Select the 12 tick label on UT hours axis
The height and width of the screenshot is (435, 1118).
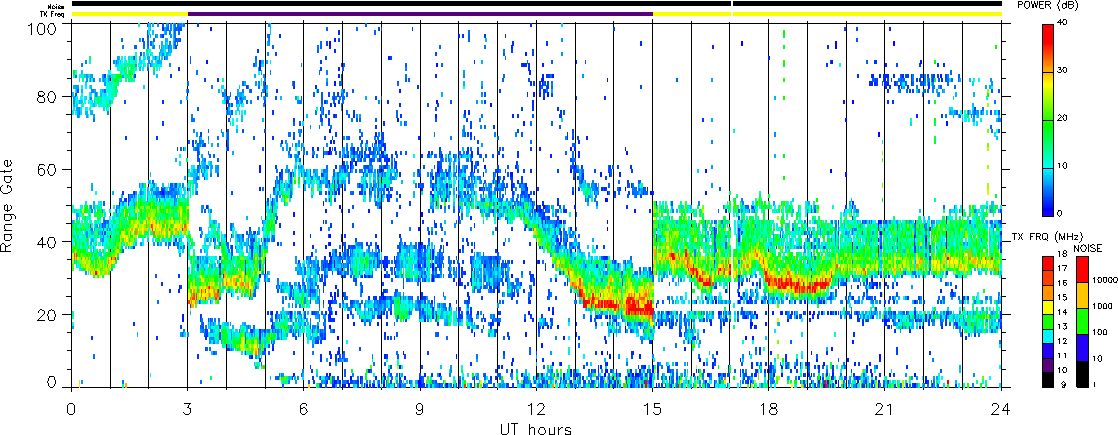click(536, 409)
